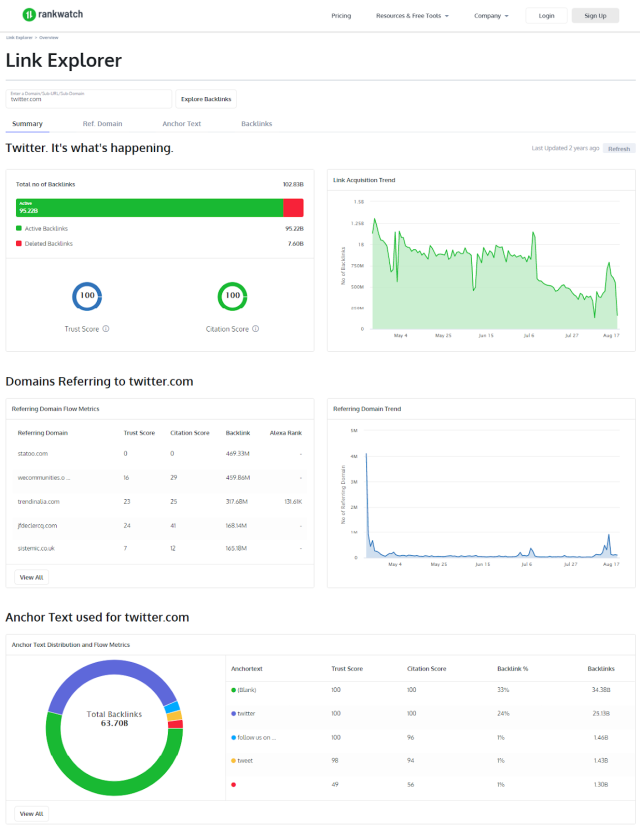Click 131.61K Alexa rank value

click(x=293, y=501)
